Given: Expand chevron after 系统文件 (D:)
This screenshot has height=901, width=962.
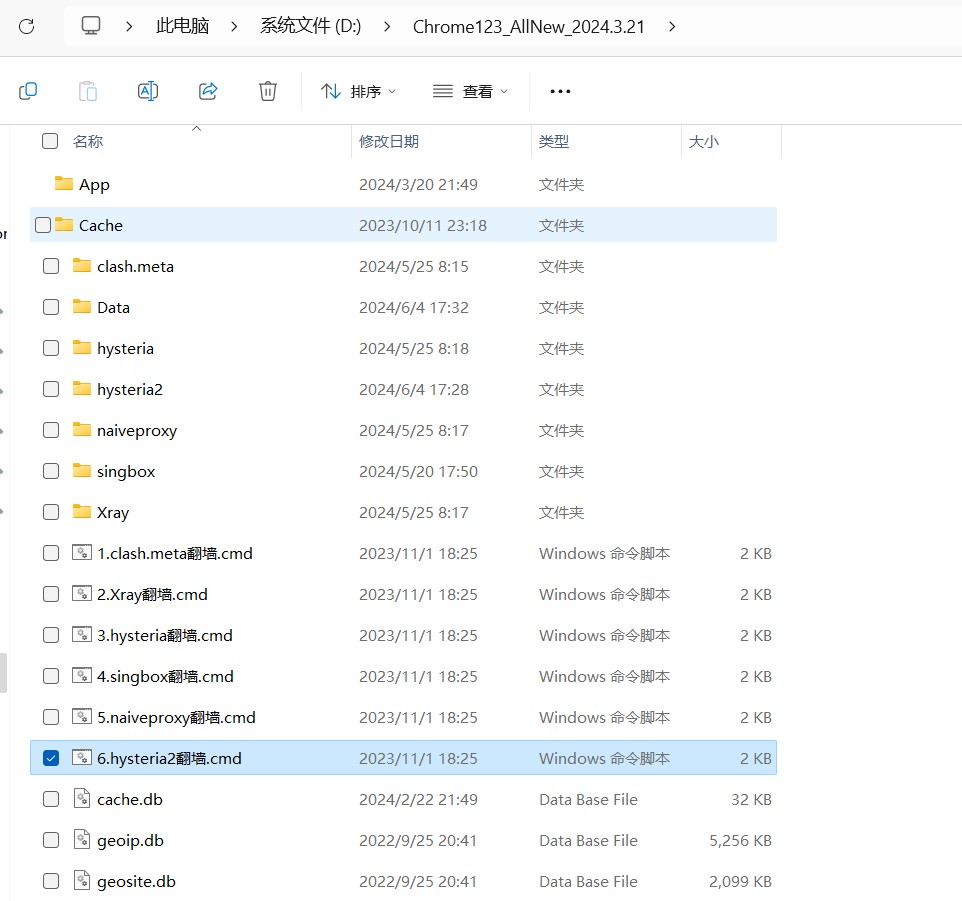Looking at the screenshot, I should [x=387, y=26].
